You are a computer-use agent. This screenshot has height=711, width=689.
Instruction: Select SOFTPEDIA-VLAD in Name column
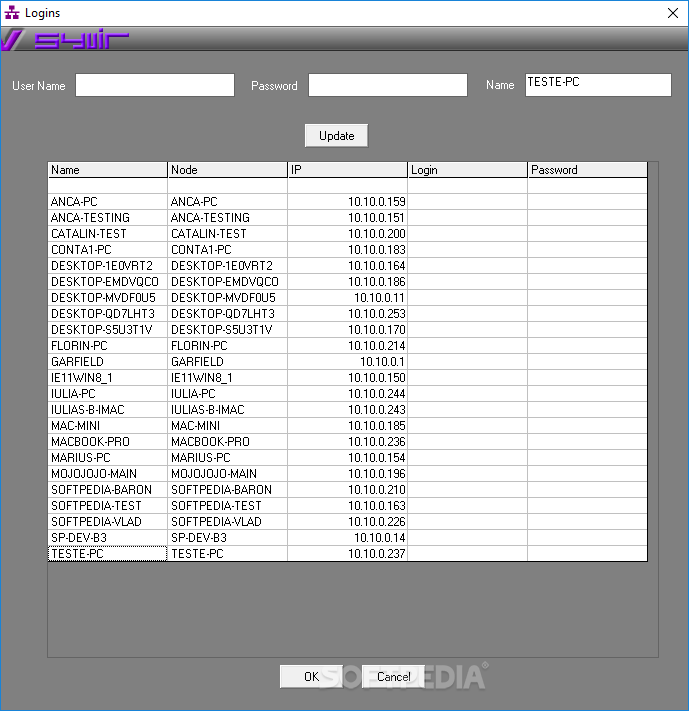point(108,521)
